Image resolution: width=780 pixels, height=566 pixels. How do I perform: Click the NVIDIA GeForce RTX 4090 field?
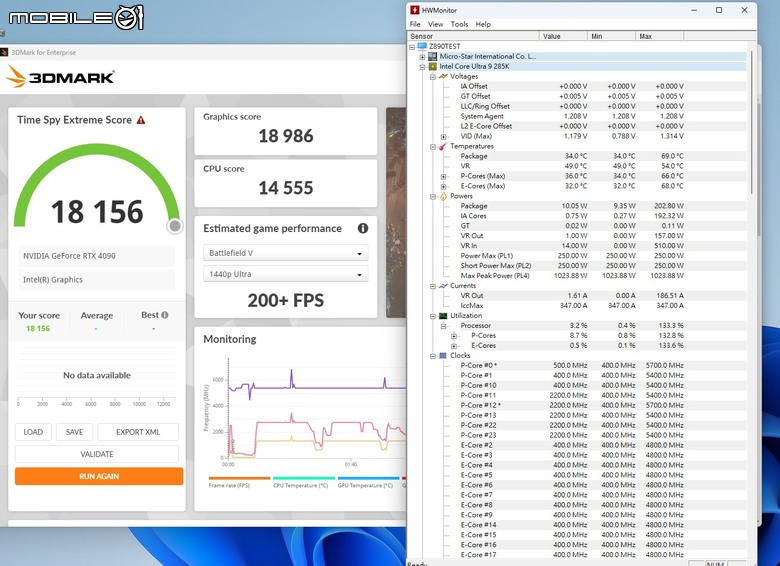(x=97, y=256)
